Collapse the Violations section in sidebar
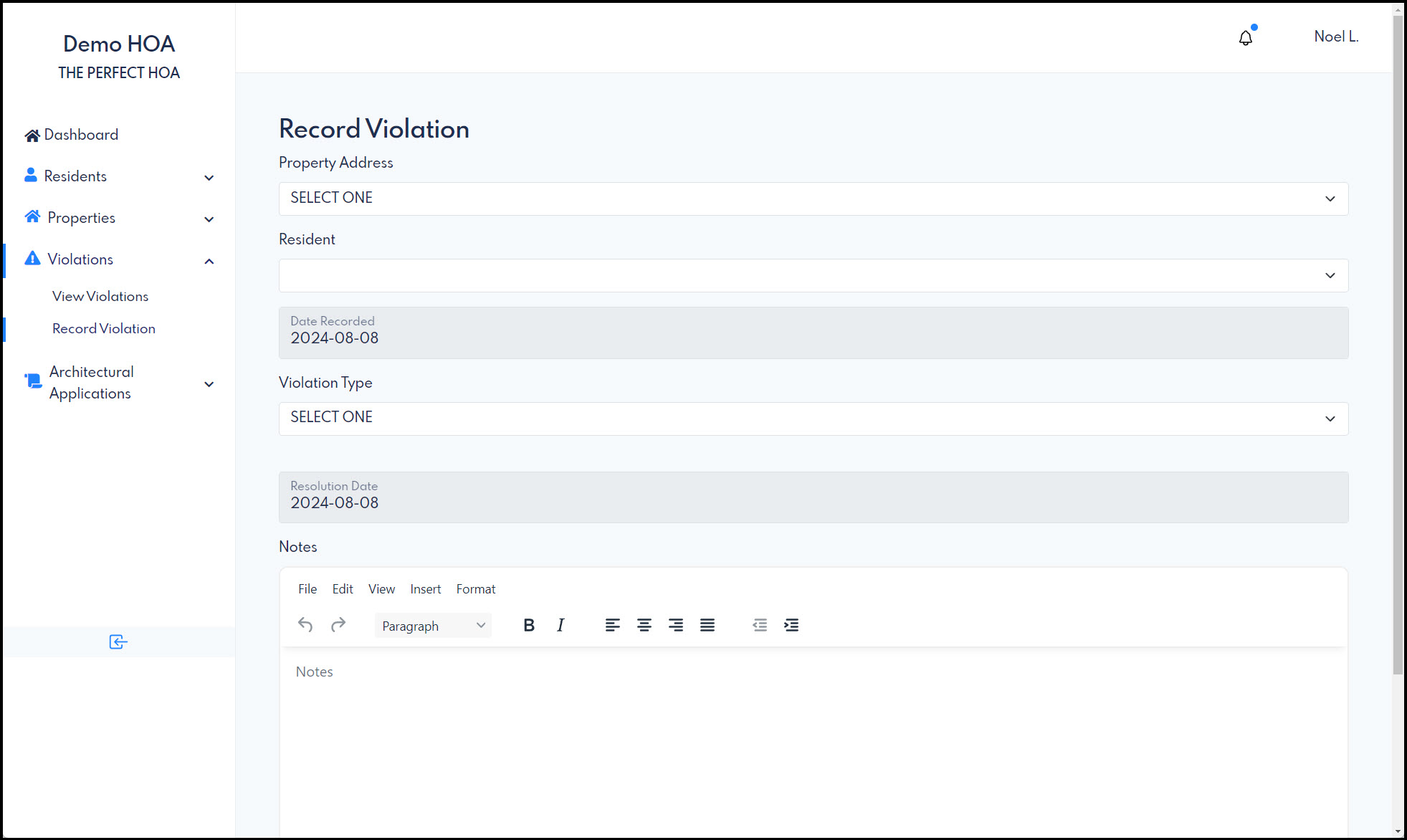Image resolution: width=1407 pixels, height=840 pixels. [x=209, y=261]
